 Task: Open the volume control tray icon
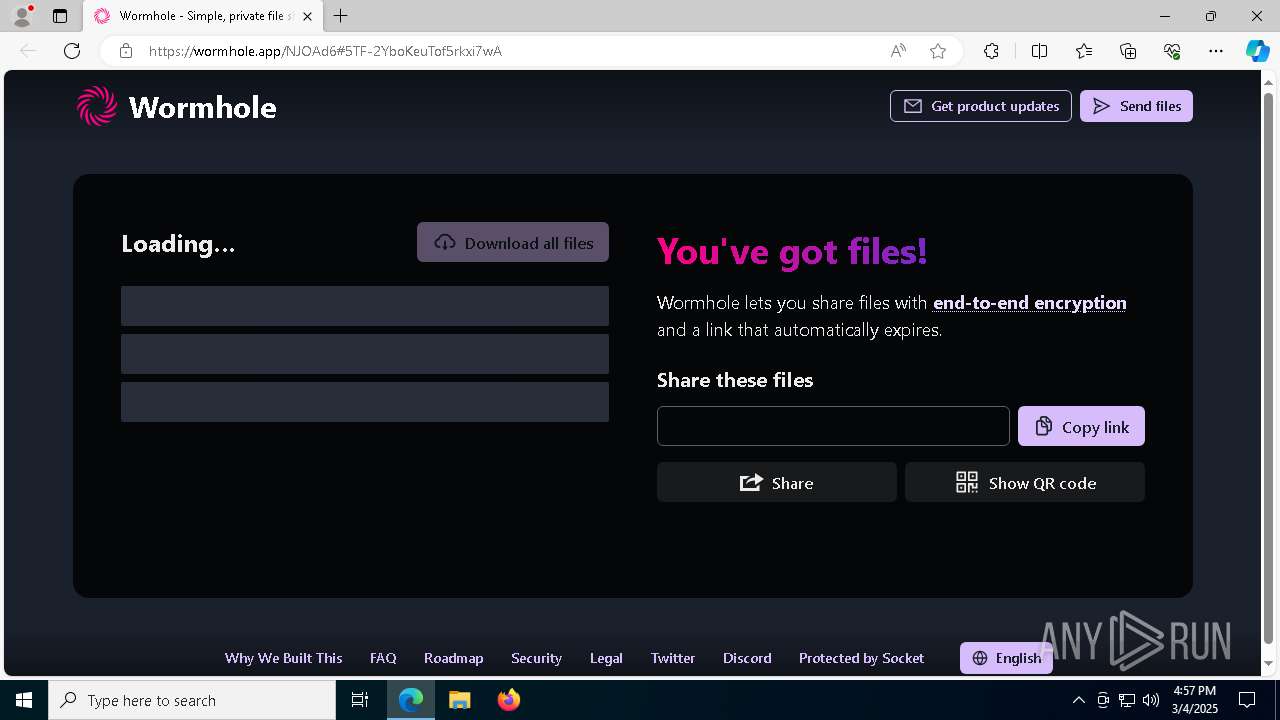click(1151, 700)
